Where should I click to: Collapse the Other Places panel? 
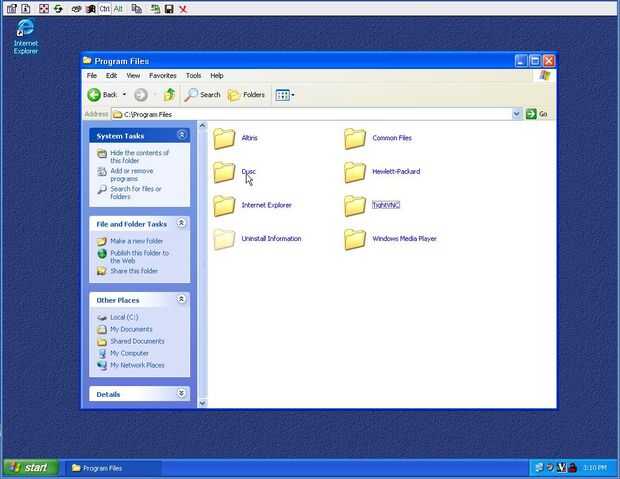(x=181, y=299)
